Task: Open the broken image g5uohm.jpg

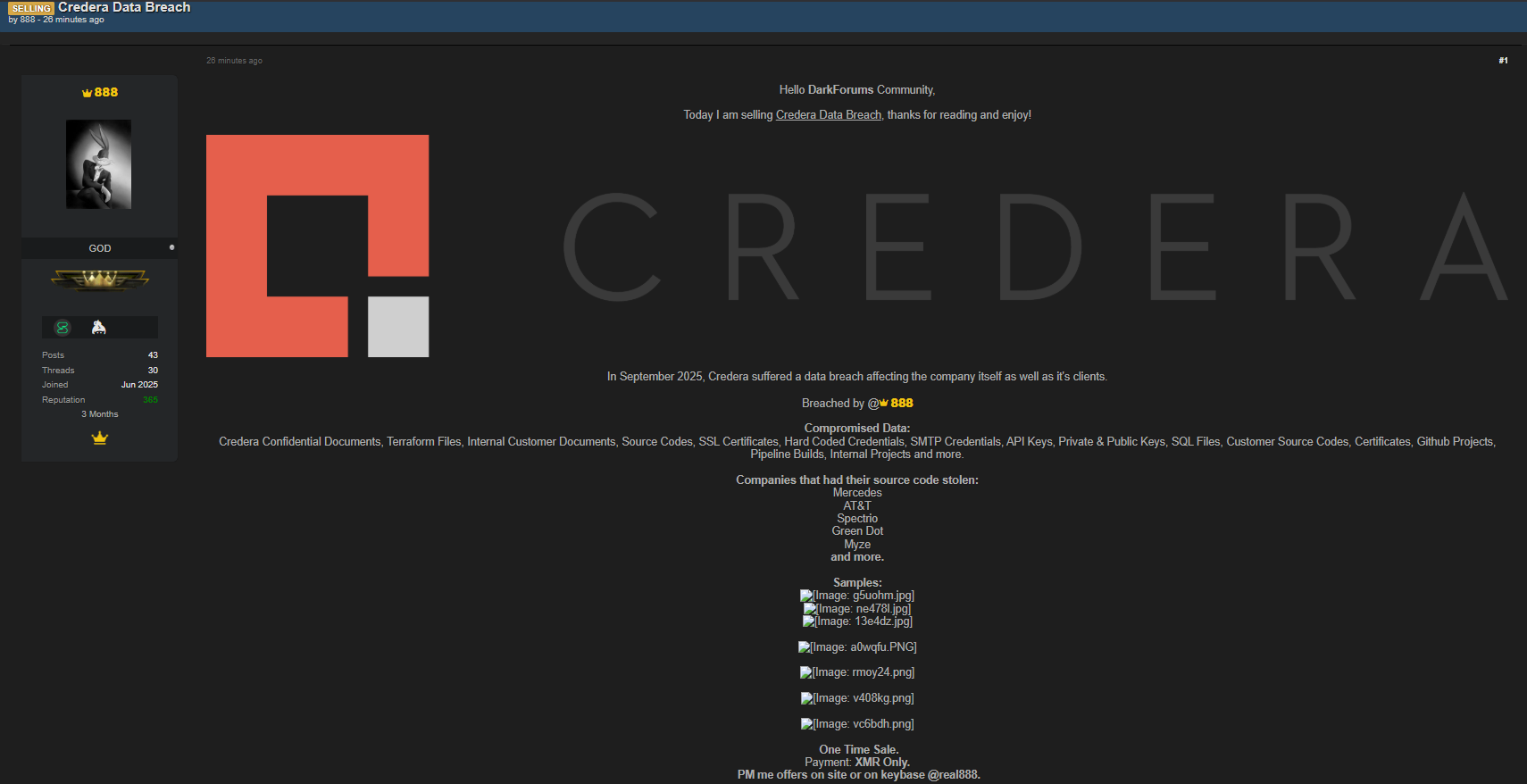Action: click(856, 596)
